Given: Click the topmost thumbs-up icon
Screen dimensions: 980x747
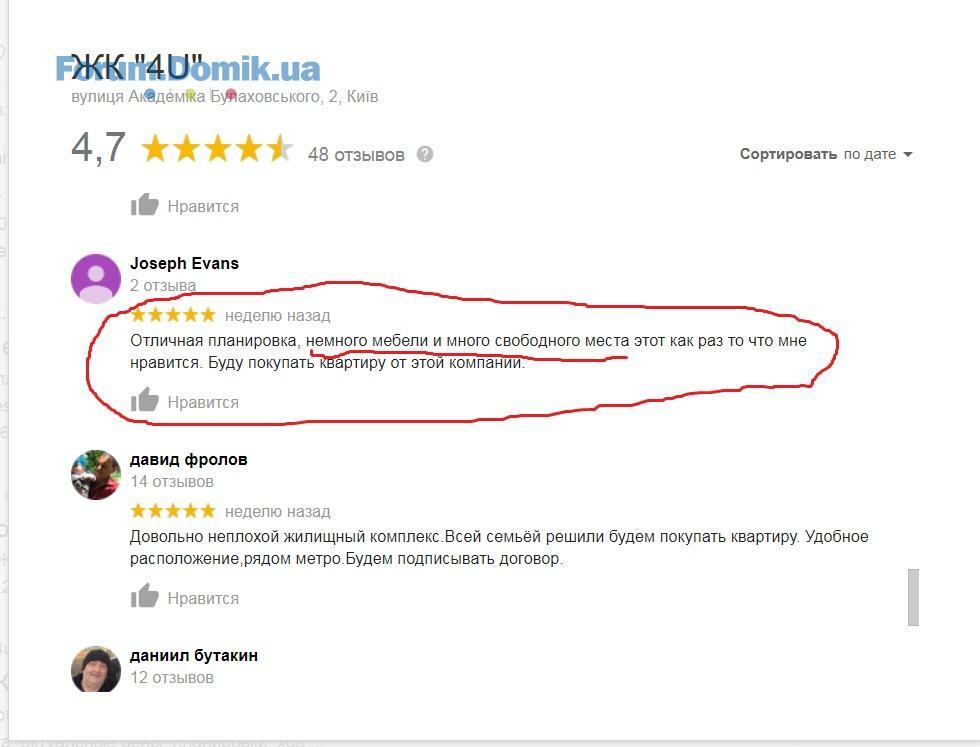Looking at the screenshot, I should pos(144,204).
